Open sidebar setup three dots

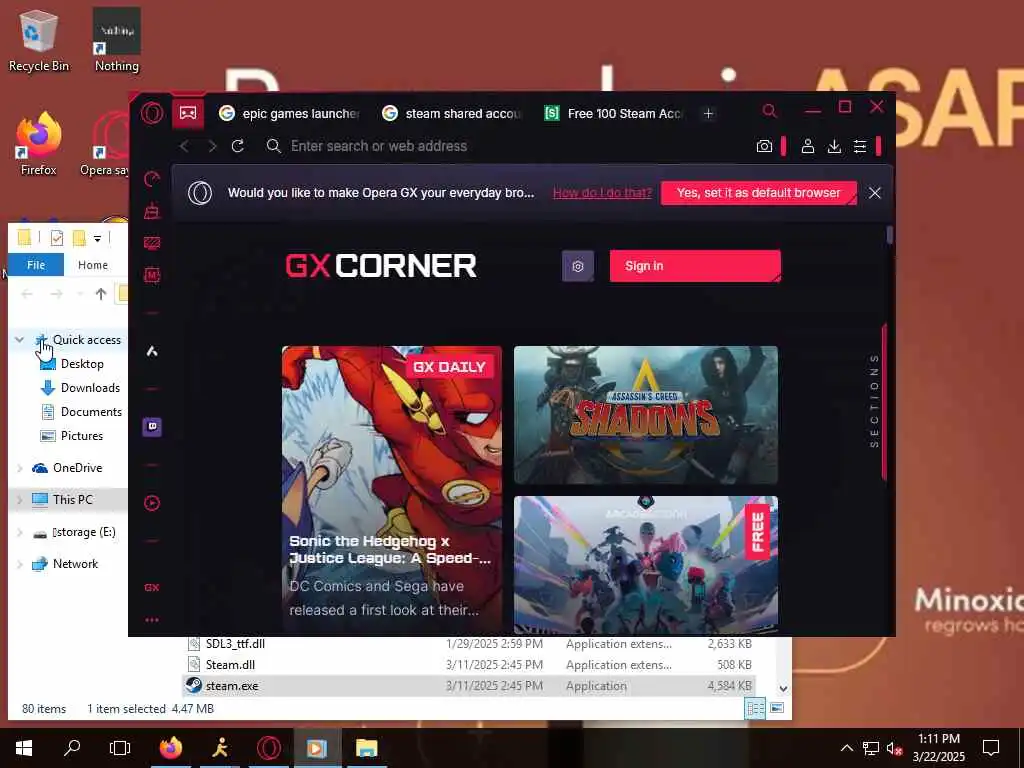[152, 620]
